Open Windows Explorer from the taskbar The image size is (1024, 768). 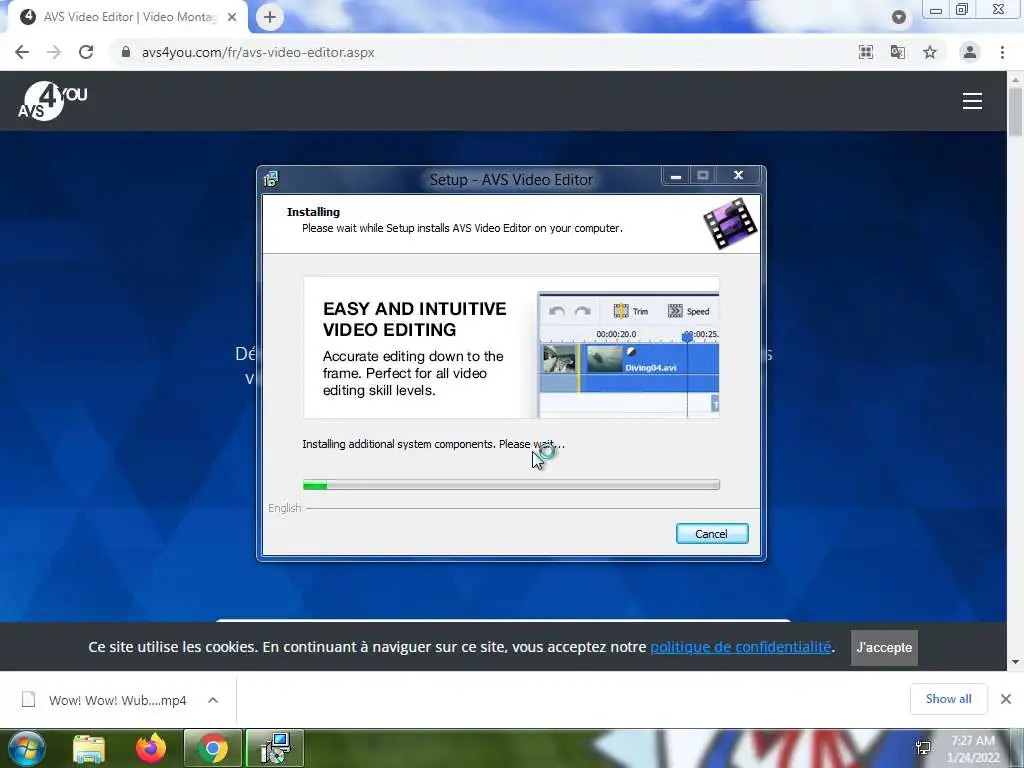89,748
